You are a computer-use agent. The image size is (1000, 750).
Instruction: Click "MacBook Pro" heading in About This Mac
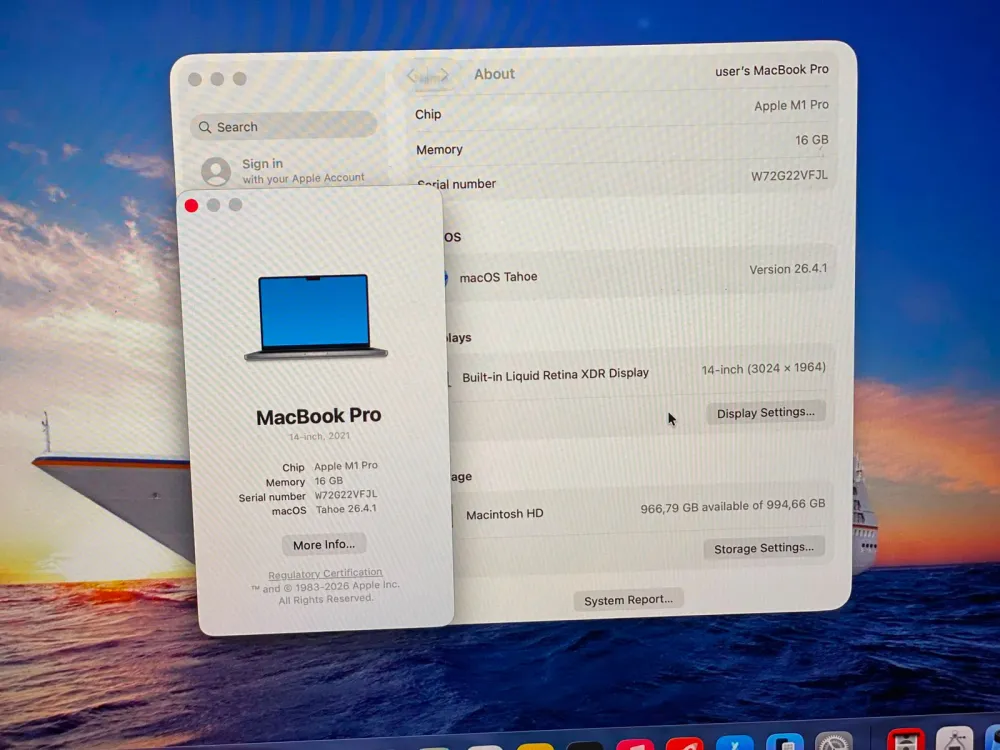319,416
